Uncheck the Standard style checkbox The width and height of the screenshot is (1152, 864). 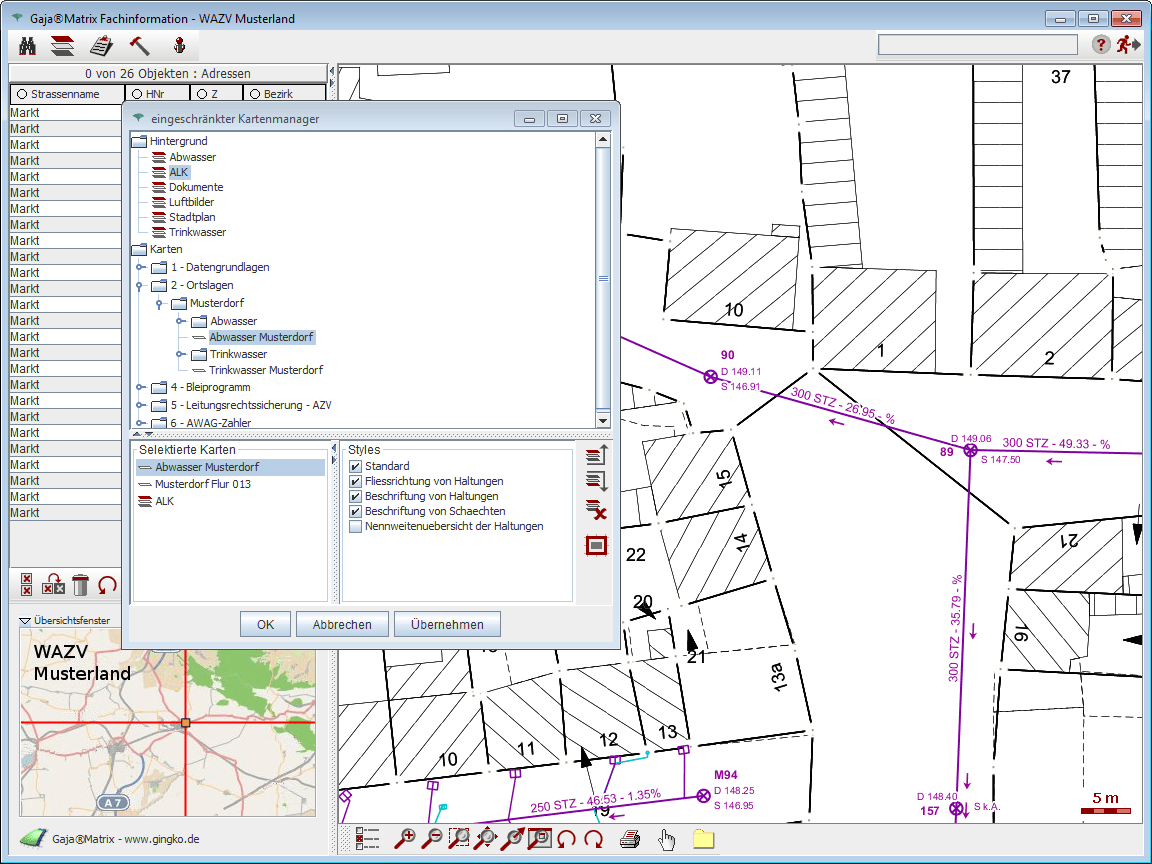click(355, 466)
